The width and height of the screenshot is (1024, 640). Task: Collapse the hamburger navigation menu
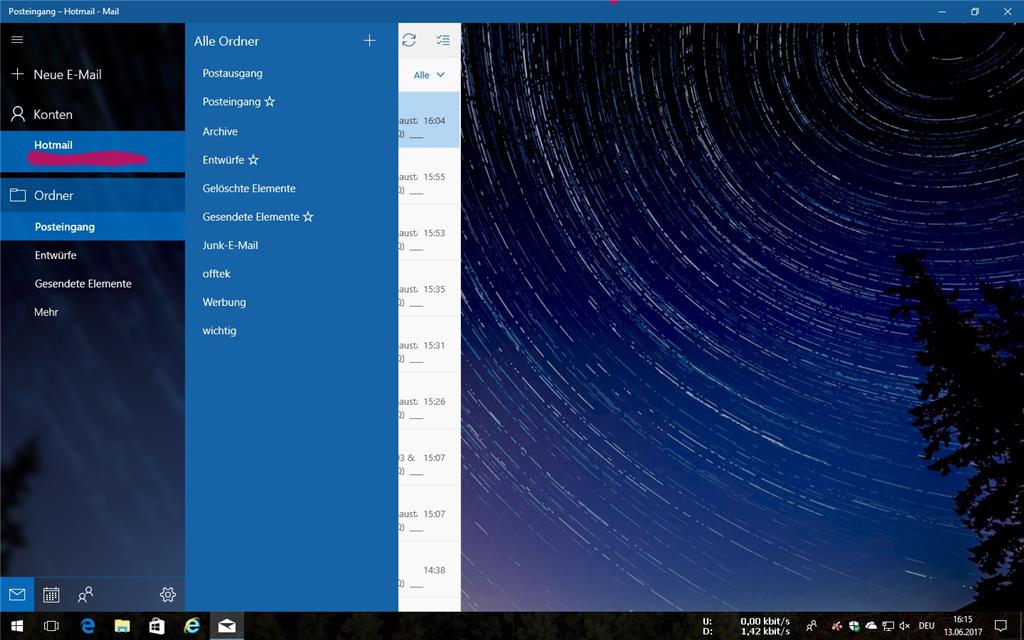point(18,40)
